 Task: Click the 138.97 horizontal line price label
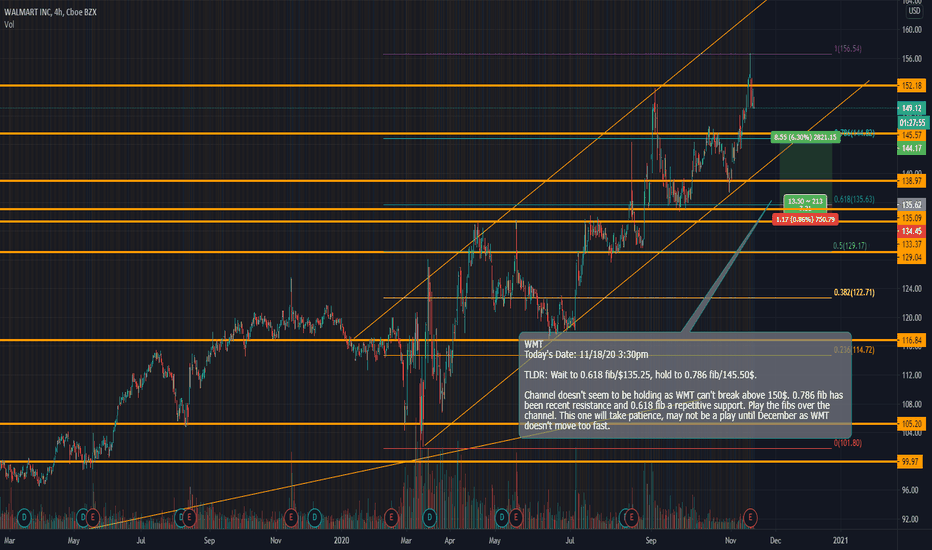point(912,181)
